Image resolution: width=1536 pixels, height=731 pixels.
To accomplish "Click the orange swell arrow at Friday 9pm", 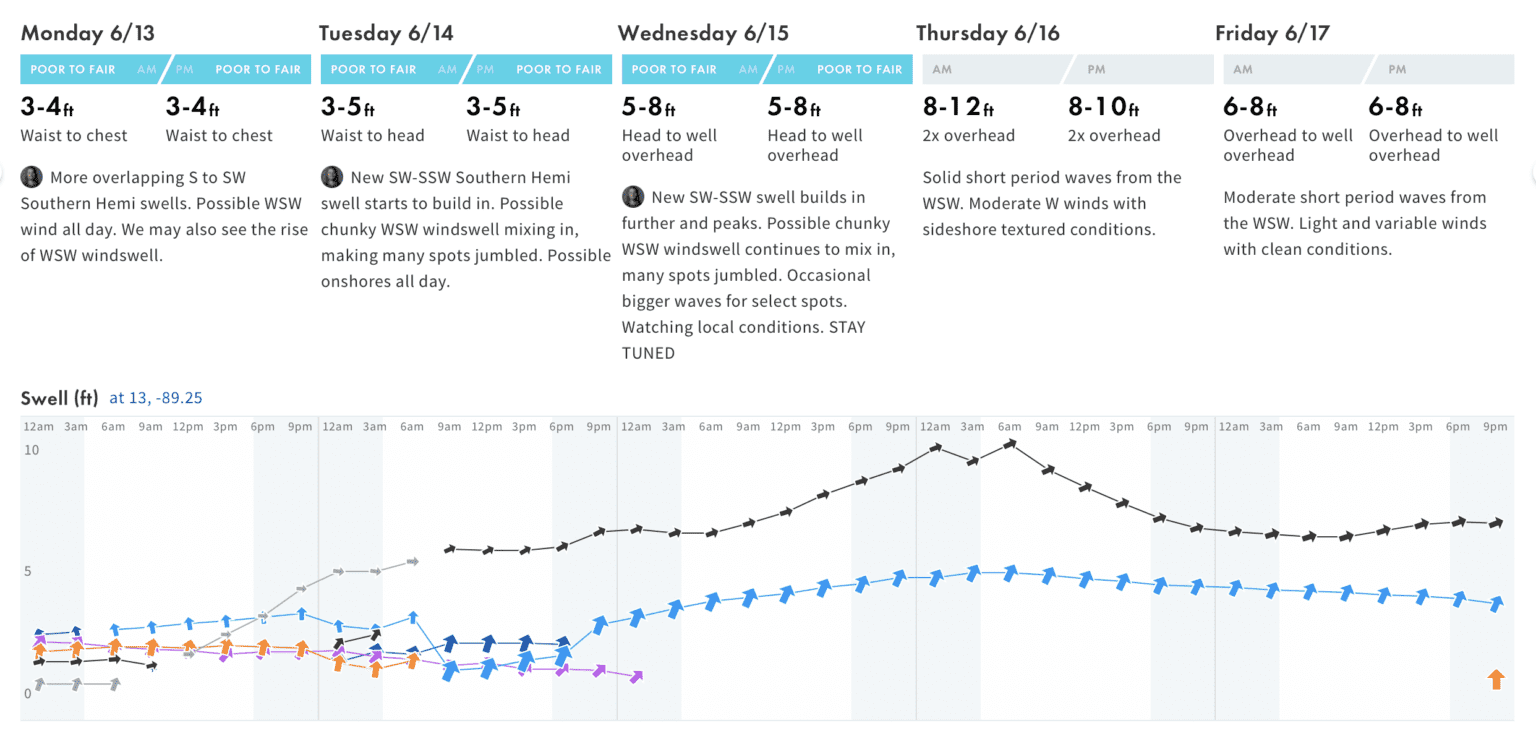I will 1496,680.
